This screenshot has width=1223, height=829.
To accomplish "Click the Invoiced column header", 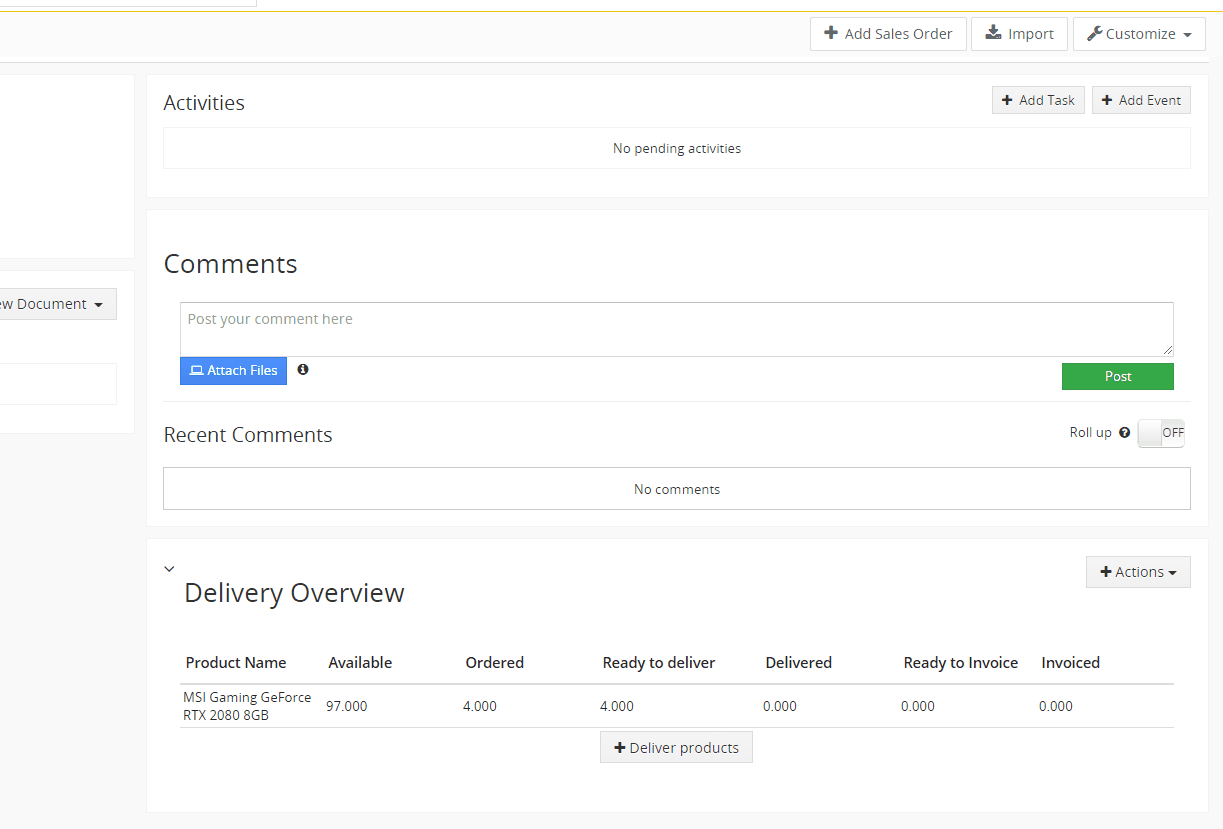I will [1070, 663].
